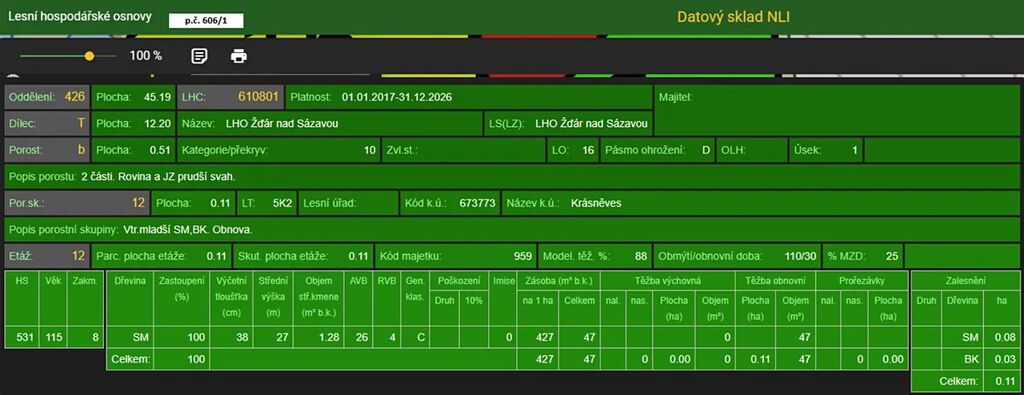Click Název LHO Žďár nad Sázavou
This screenshot has height=395, width=1024.
click(329, 123)
